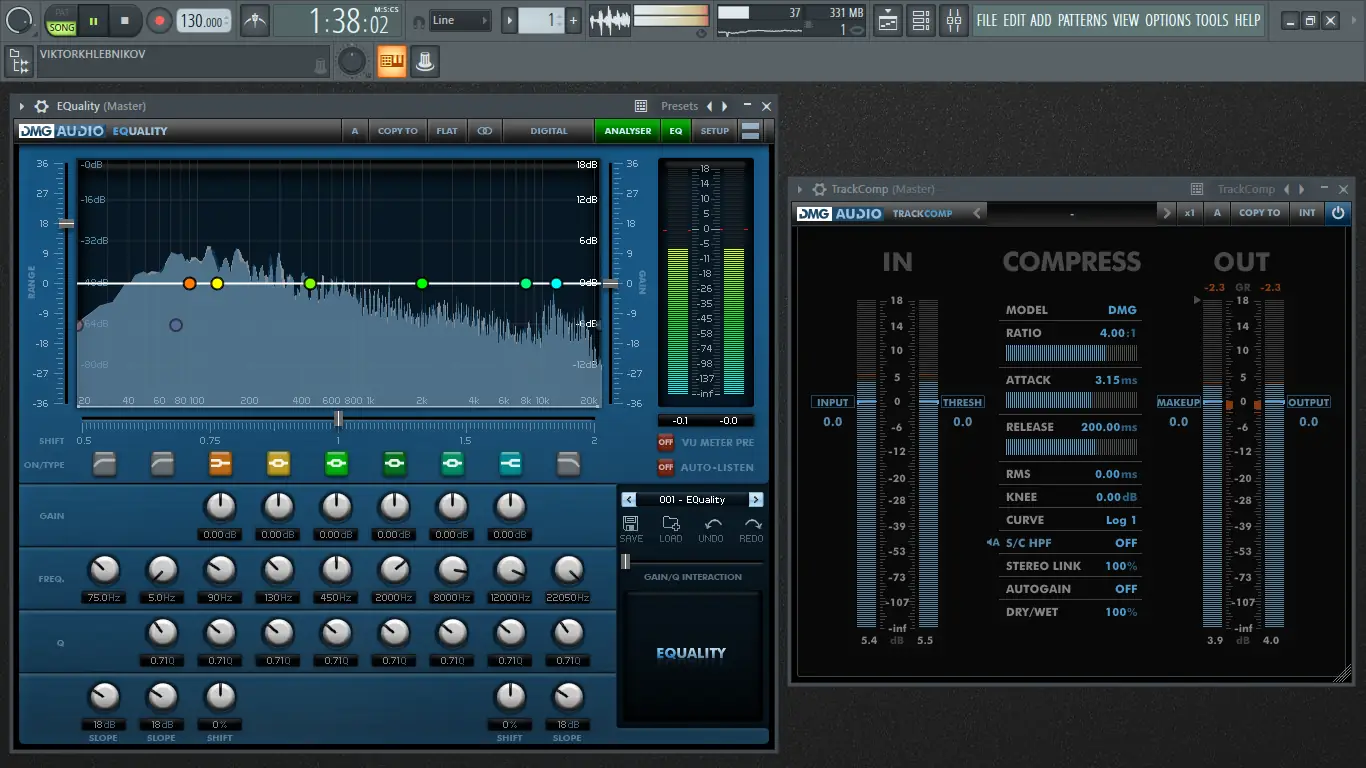Image resolution: width=1366 pixels, height=768 pixels.
Task: Go to next TrackComp preset arrow
Action: pyautogui.click(x=1166, y=212)
